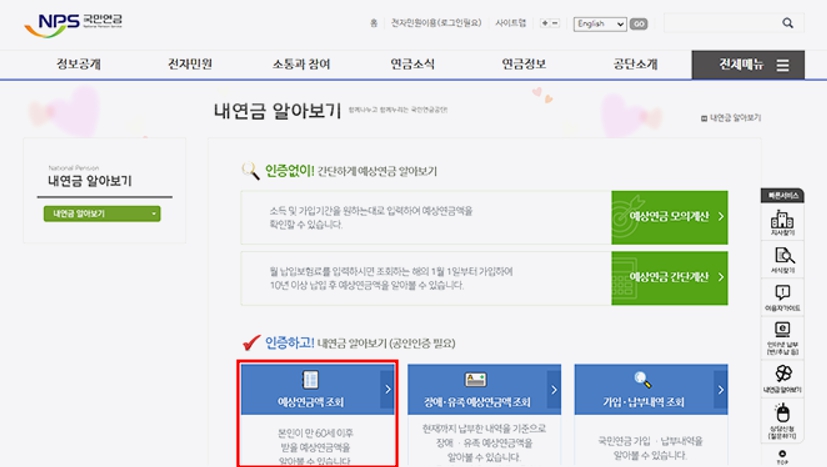Image resolution: width=827 pixels, height=467 pixels.
Task: Click the sidebar title 내연금 알아보기
Action: [x=90, y=181]
